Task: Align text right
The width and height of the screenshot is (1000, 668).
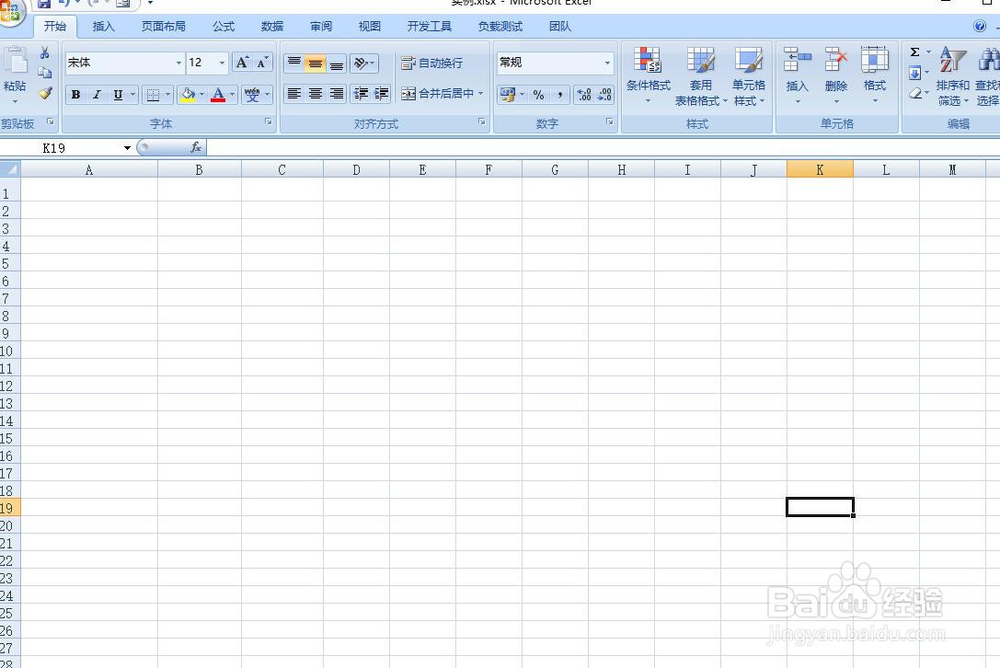Action: pos(336,94)
